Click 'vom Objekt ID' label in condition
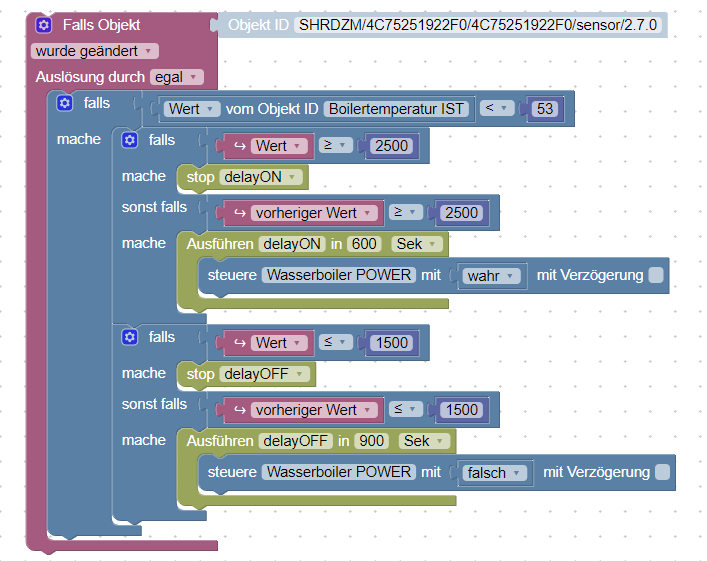Viewport: 707px width, 561px height. coord(272,109)
